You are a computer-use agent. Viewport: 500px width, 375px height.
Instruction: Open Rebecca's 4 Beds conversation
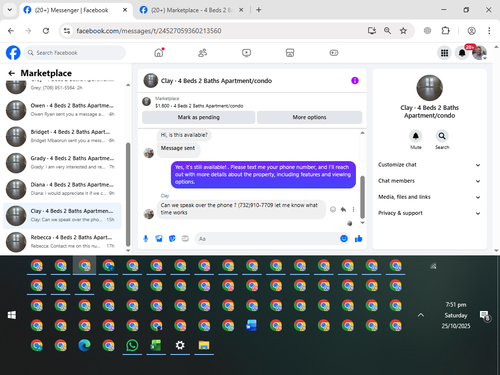[63, 242]
